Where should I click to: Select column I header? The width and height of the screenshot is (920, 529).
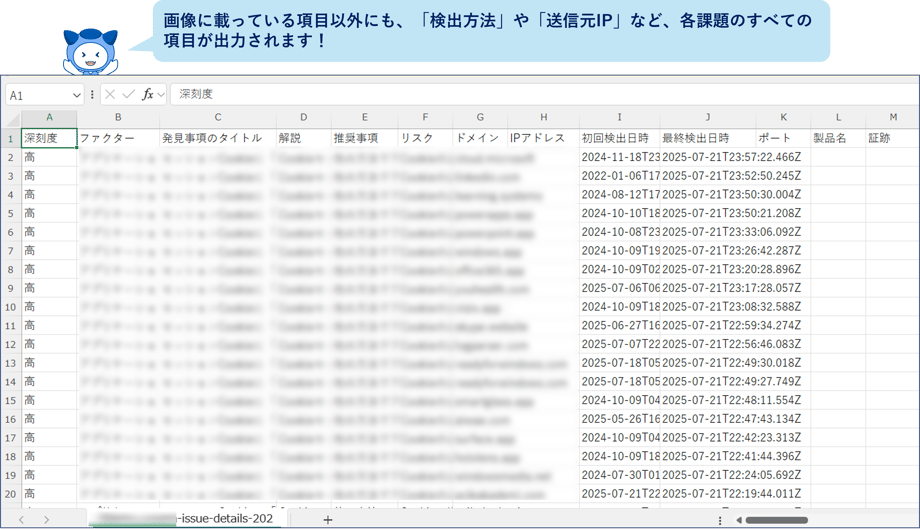[620, 117]
